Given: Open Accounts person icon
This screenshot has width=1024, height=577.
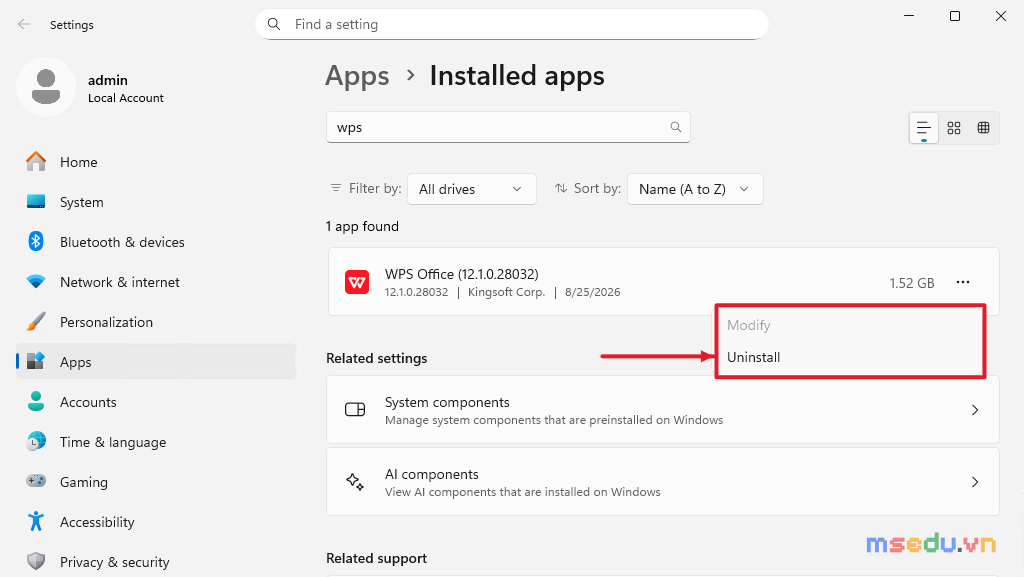Looking at the screenshot, I should (x=36, y=401).
